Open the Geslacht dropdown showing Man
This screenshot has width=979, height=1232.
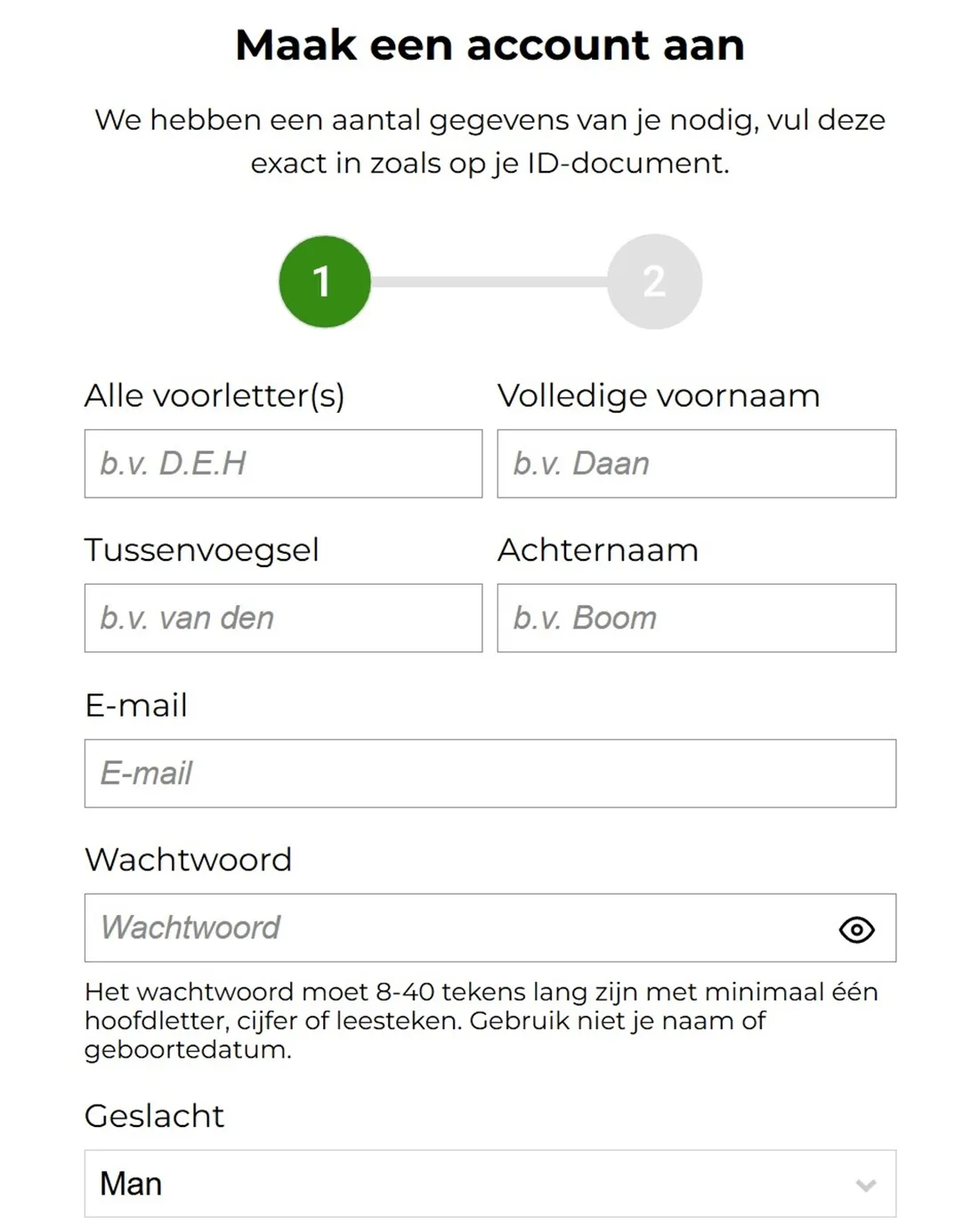tap(490, 1183)
